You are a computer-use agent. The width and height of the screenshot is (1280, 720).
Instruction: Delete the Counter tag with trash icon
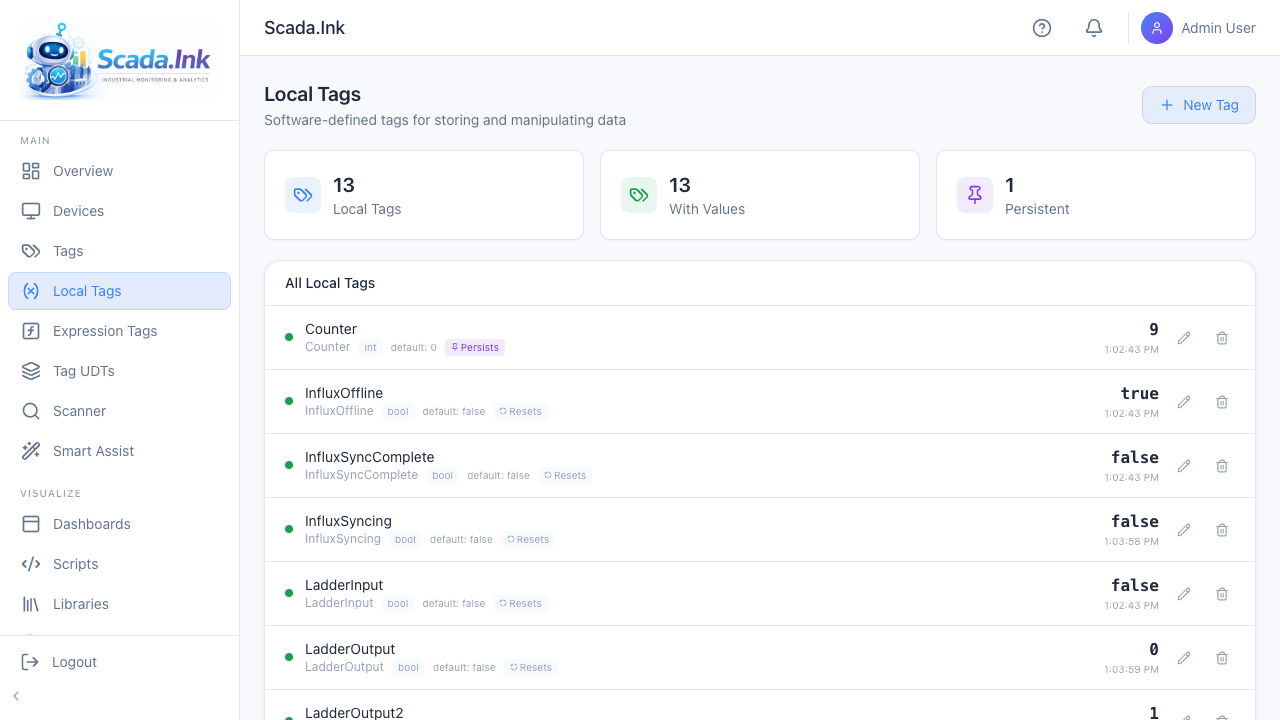1222,338
